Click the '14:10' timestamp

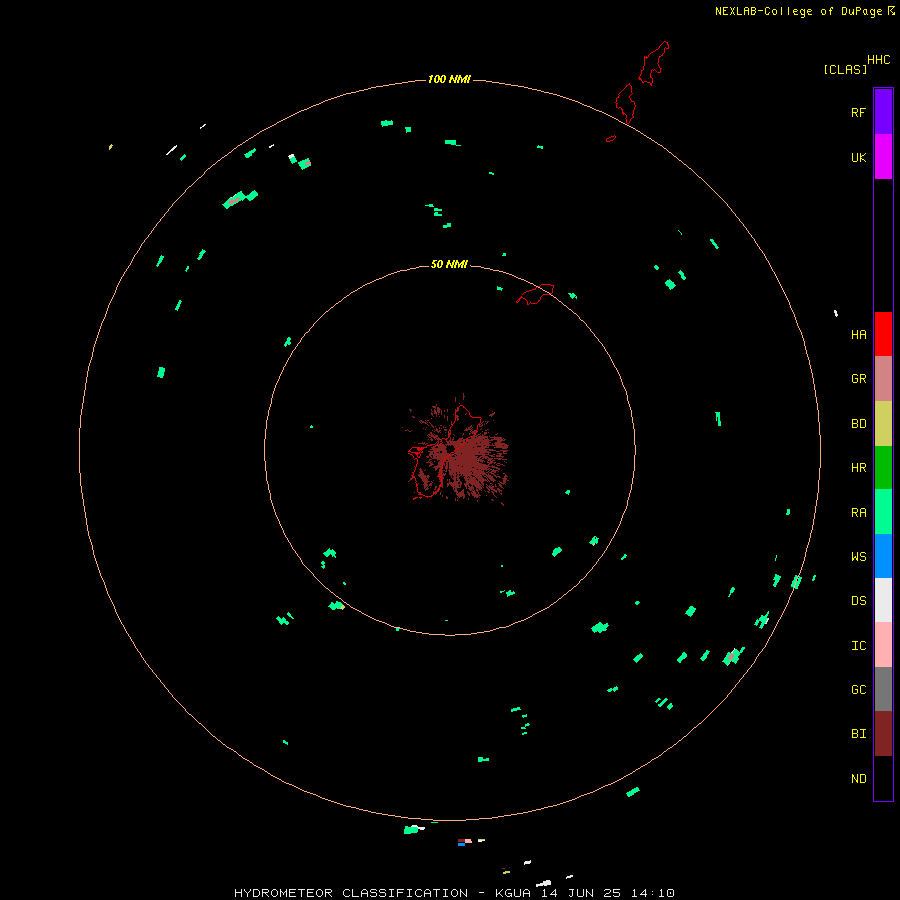[653, 893]
